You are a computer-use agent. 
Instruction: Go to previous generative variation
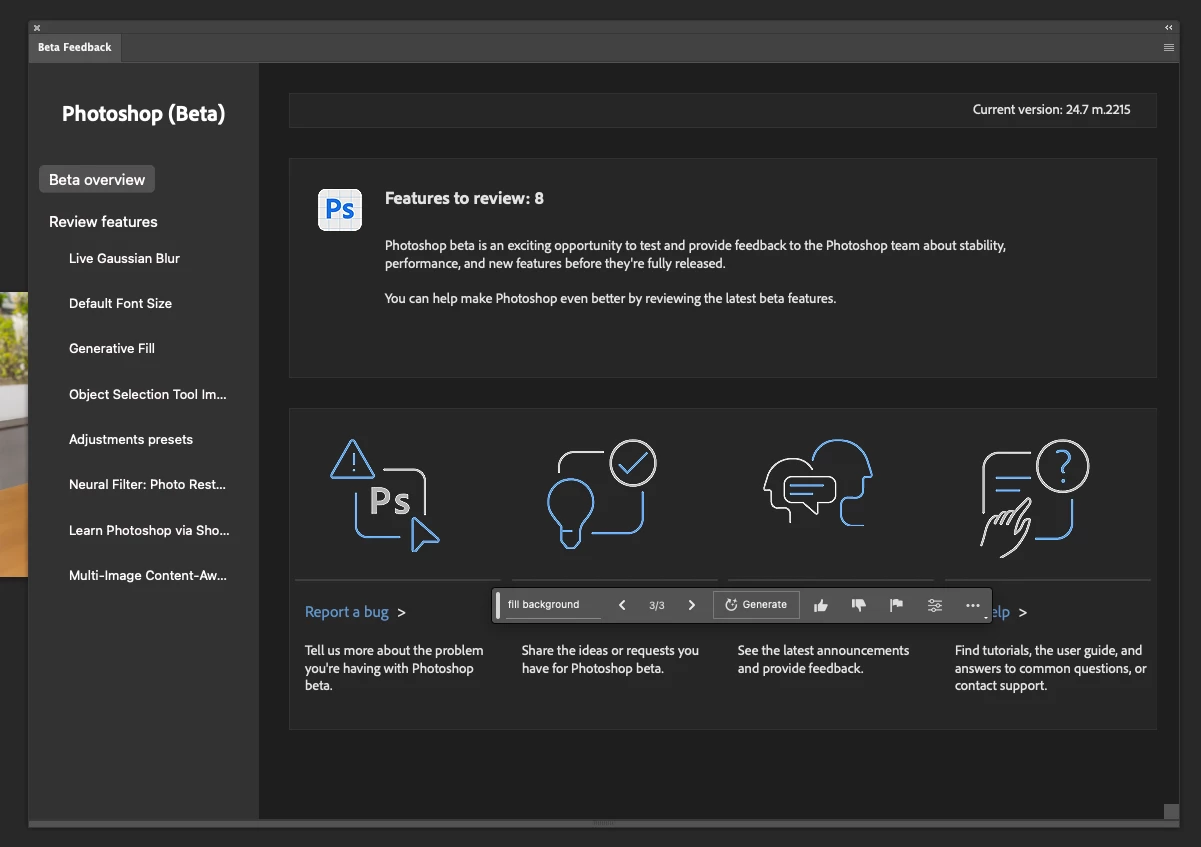coord(622,605)
